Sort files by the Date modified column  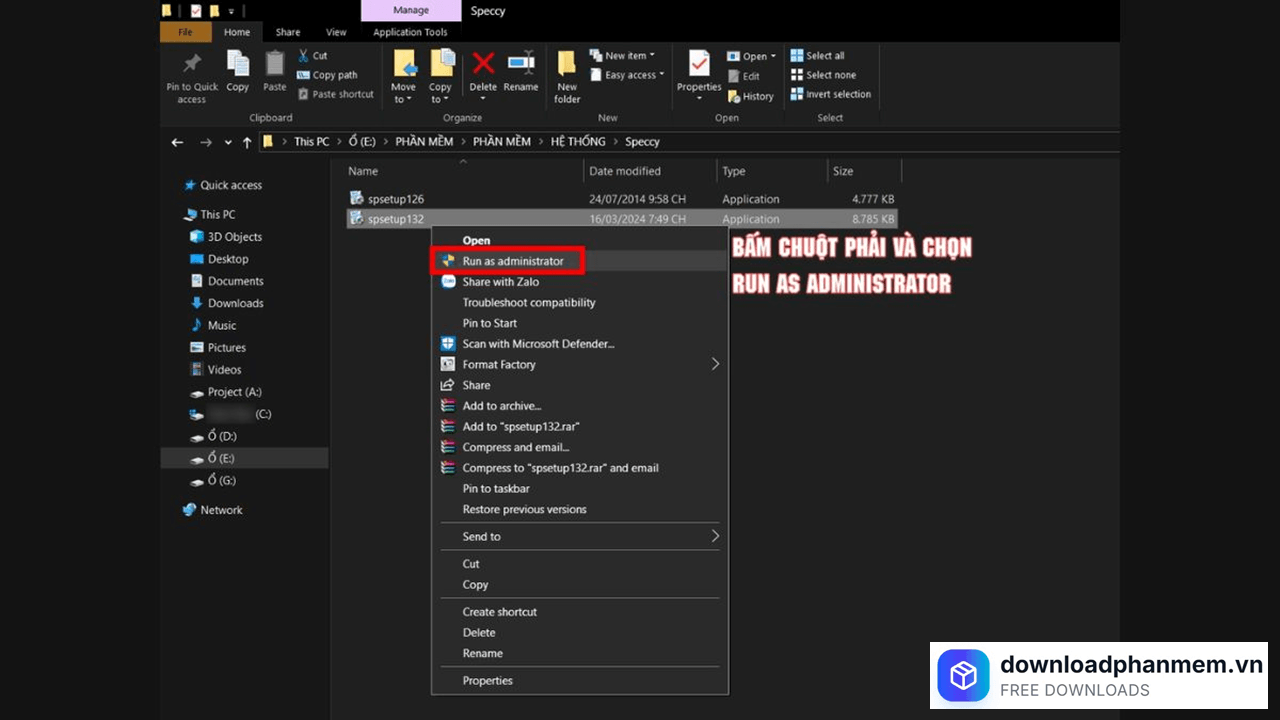tap(625, 171)
